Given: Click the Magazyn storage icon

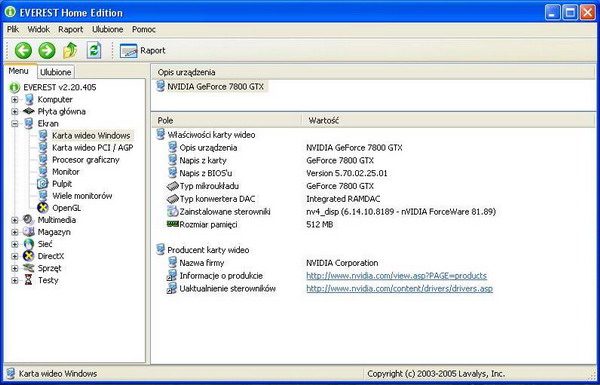Looking at the screenshot, I should tap(29, 232).
